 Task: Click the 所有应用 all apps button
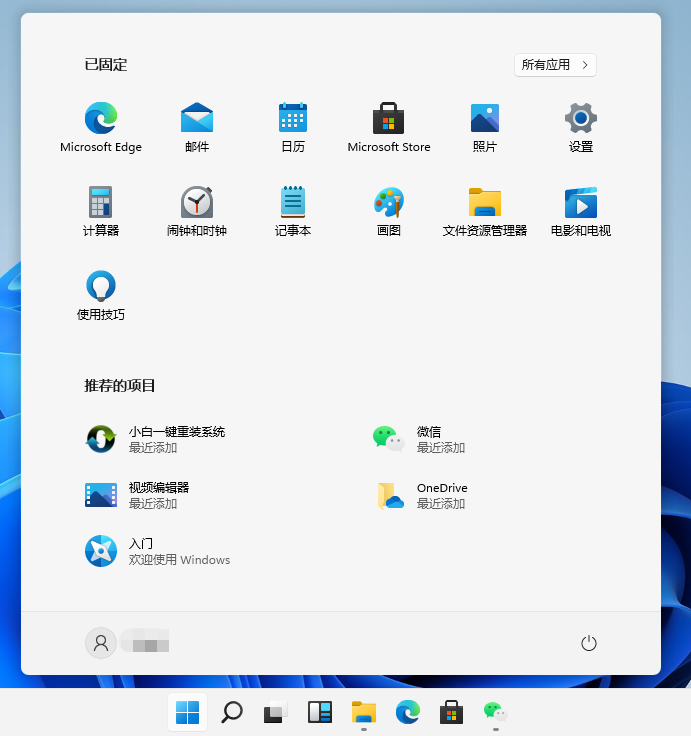tap(555, 65)
